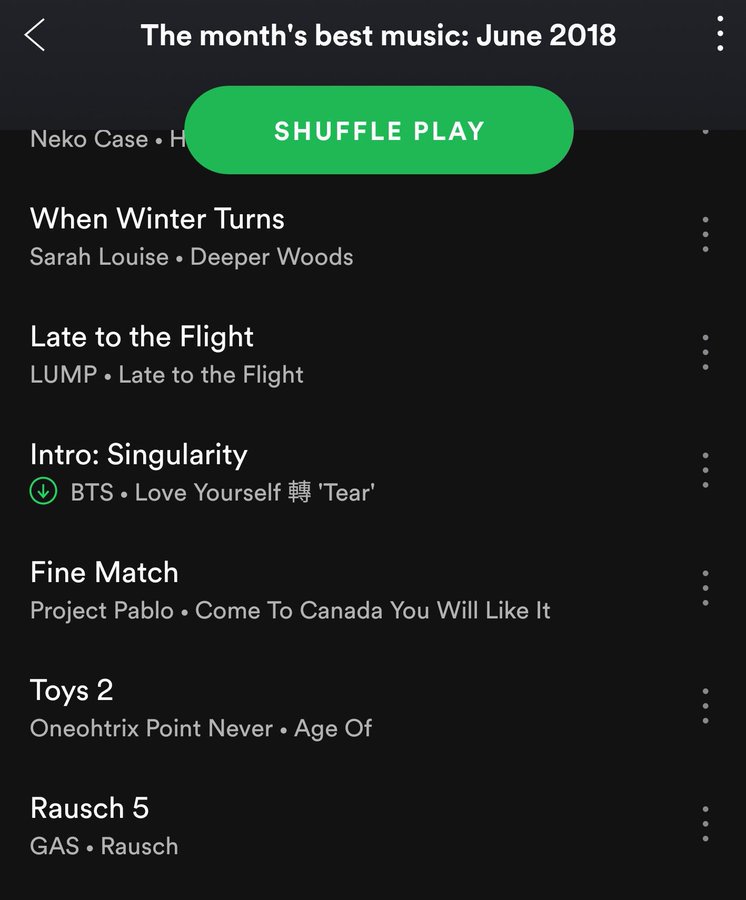This screenshot has height=900, width=746.
Task: Tap Oneohtrix Point Never artist subtitle
Action: (x=151, y=728)
